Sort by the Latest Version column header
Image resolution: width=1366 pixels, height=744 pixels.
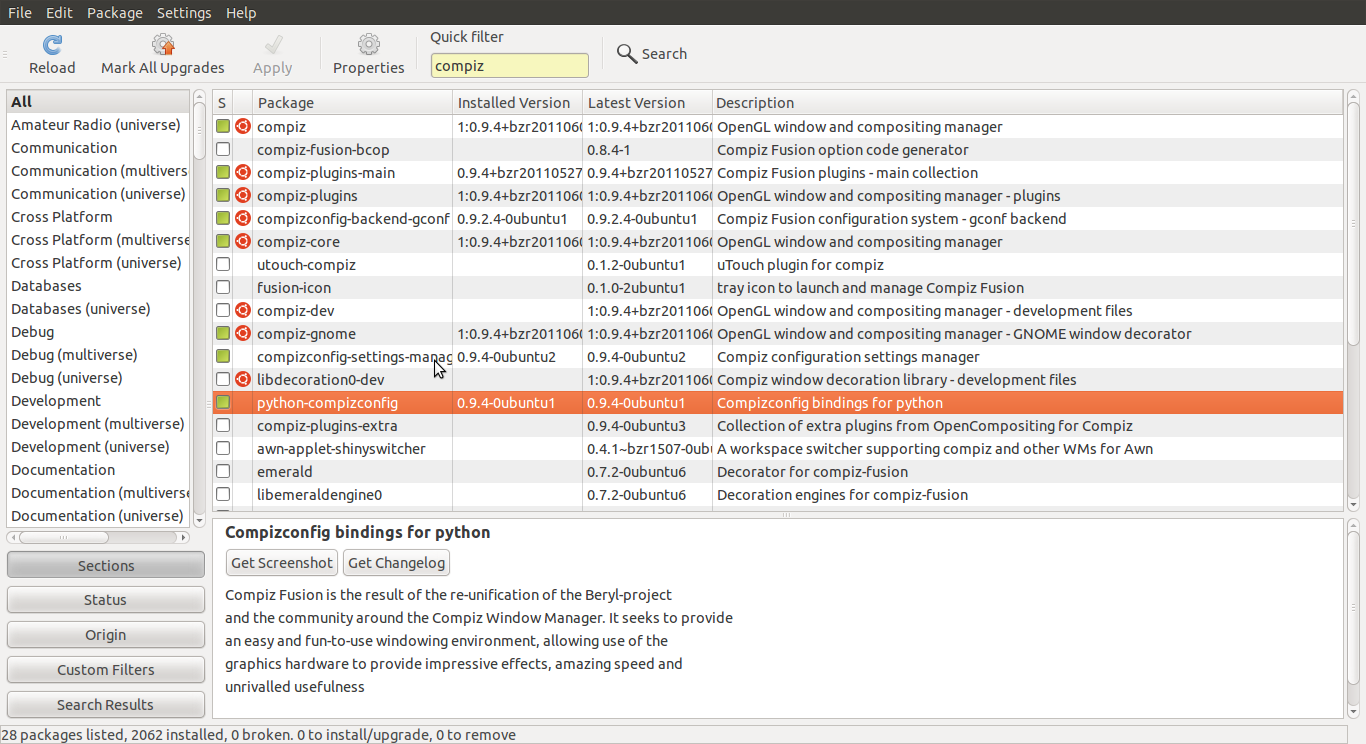pyautogui.click(x=647, y=103)
